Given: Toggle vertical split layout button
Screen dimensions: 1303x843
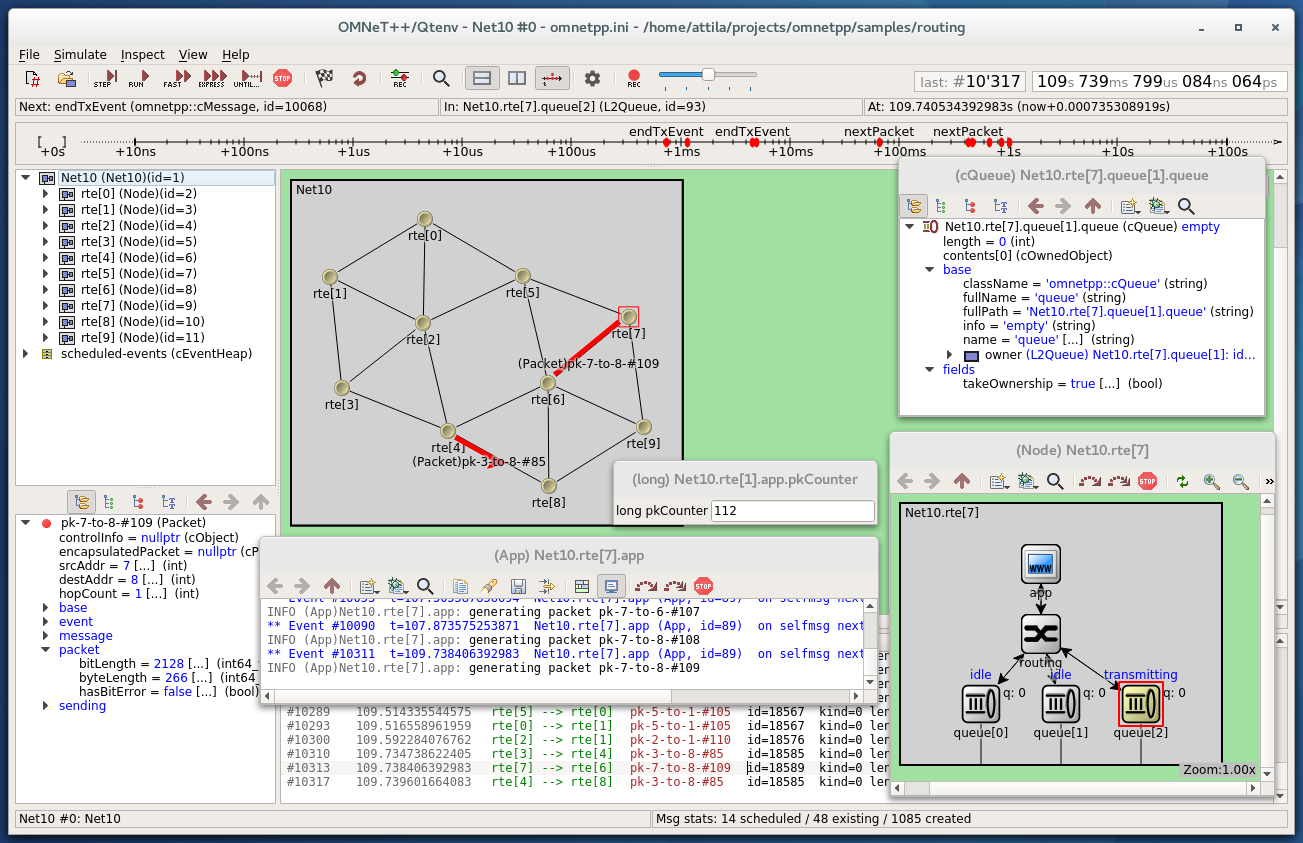Looking at the screenshot, I should pyautogui.click(x=481, y=78).
